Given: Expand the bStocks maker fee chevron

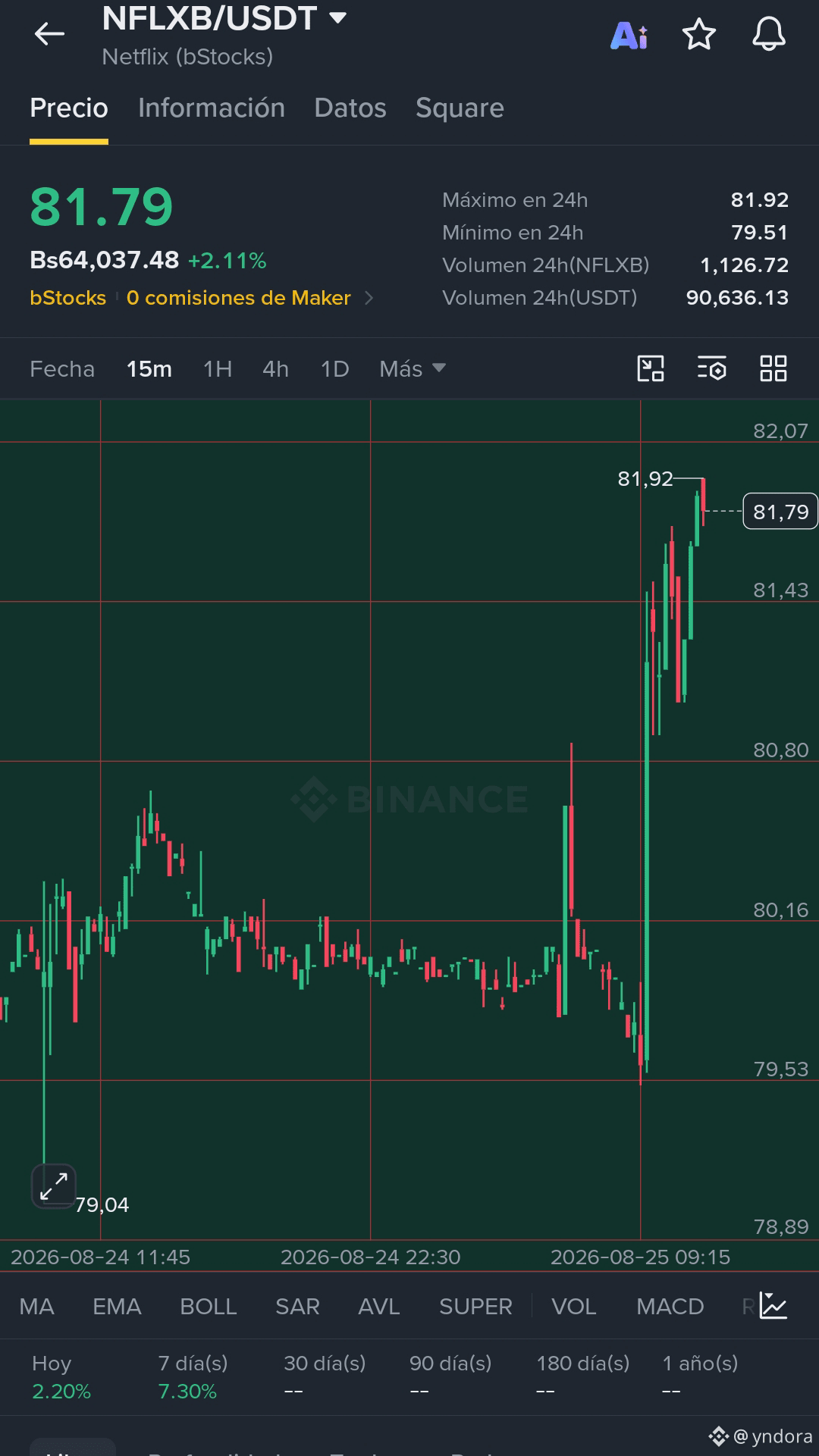Looking at the screenshot, I should pos(369,298).
